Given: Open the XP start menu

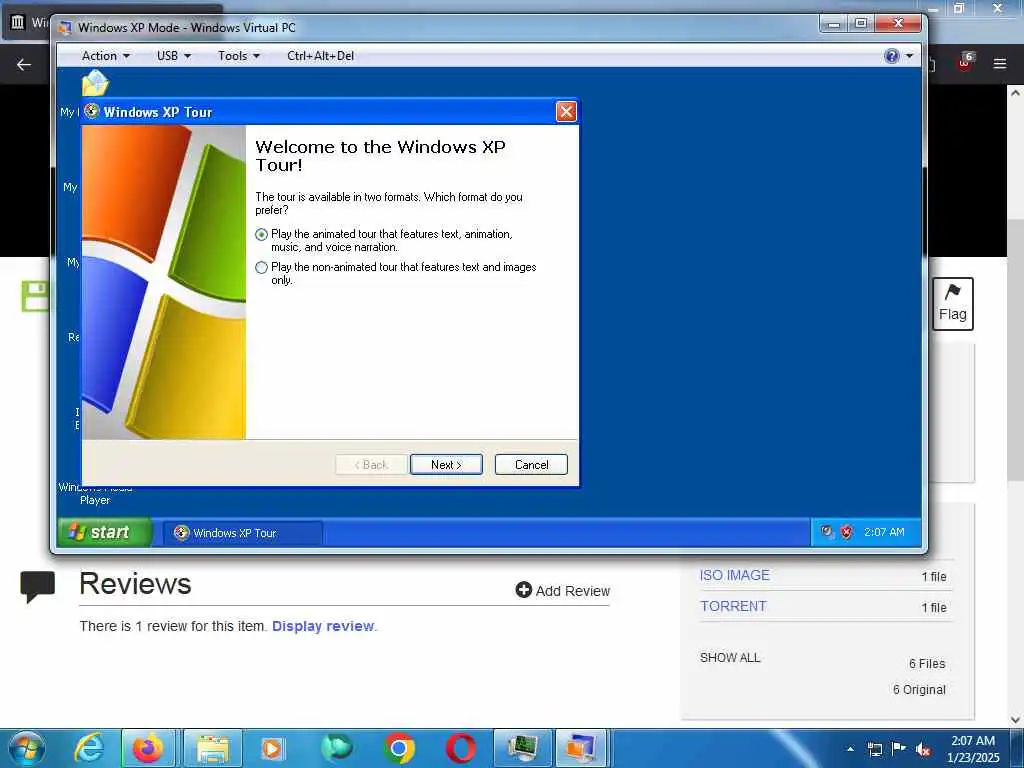Looking at the screenshot, I should click(104, 532).
